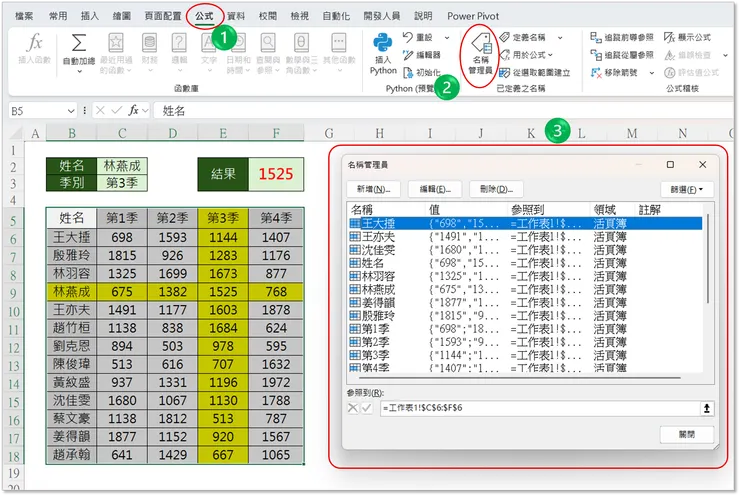Click the Python Reset icon

[408, 37]
